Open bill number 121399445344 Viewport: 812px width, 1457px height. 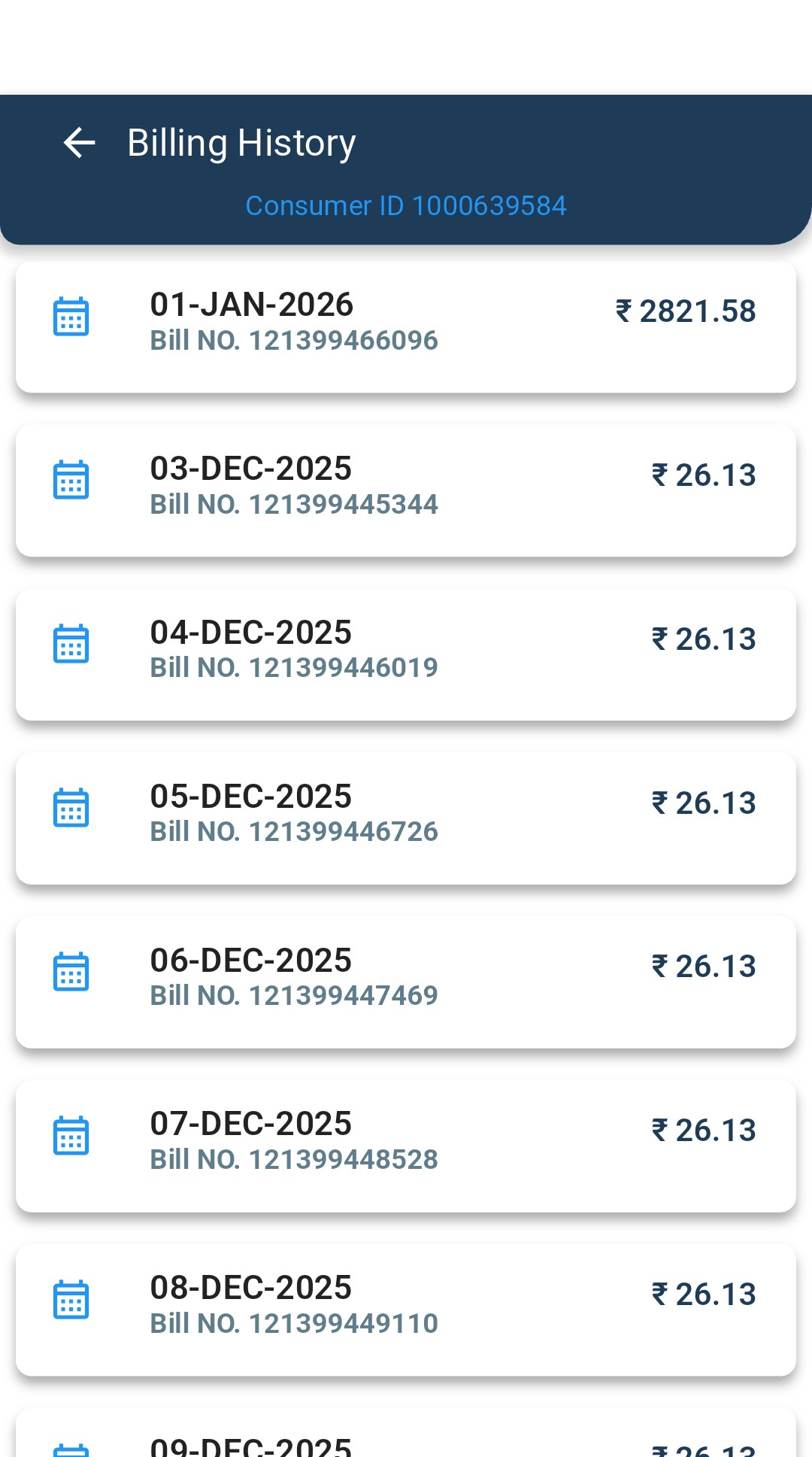pos(294,505)
